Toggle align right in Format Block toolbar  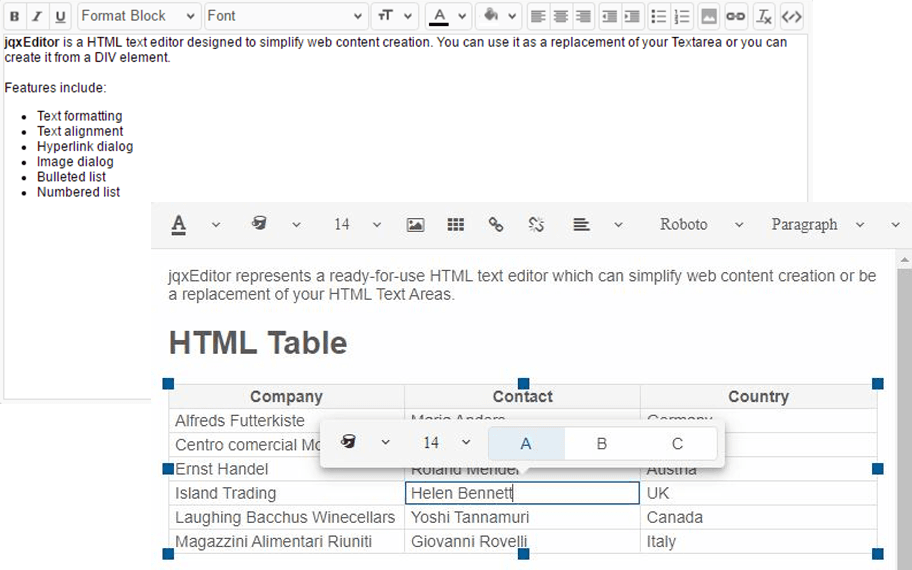tap(583, 16)
